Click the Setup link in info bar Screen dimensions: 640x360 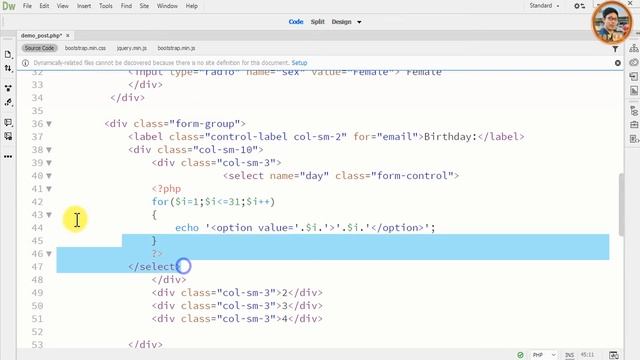coord(299,63)
